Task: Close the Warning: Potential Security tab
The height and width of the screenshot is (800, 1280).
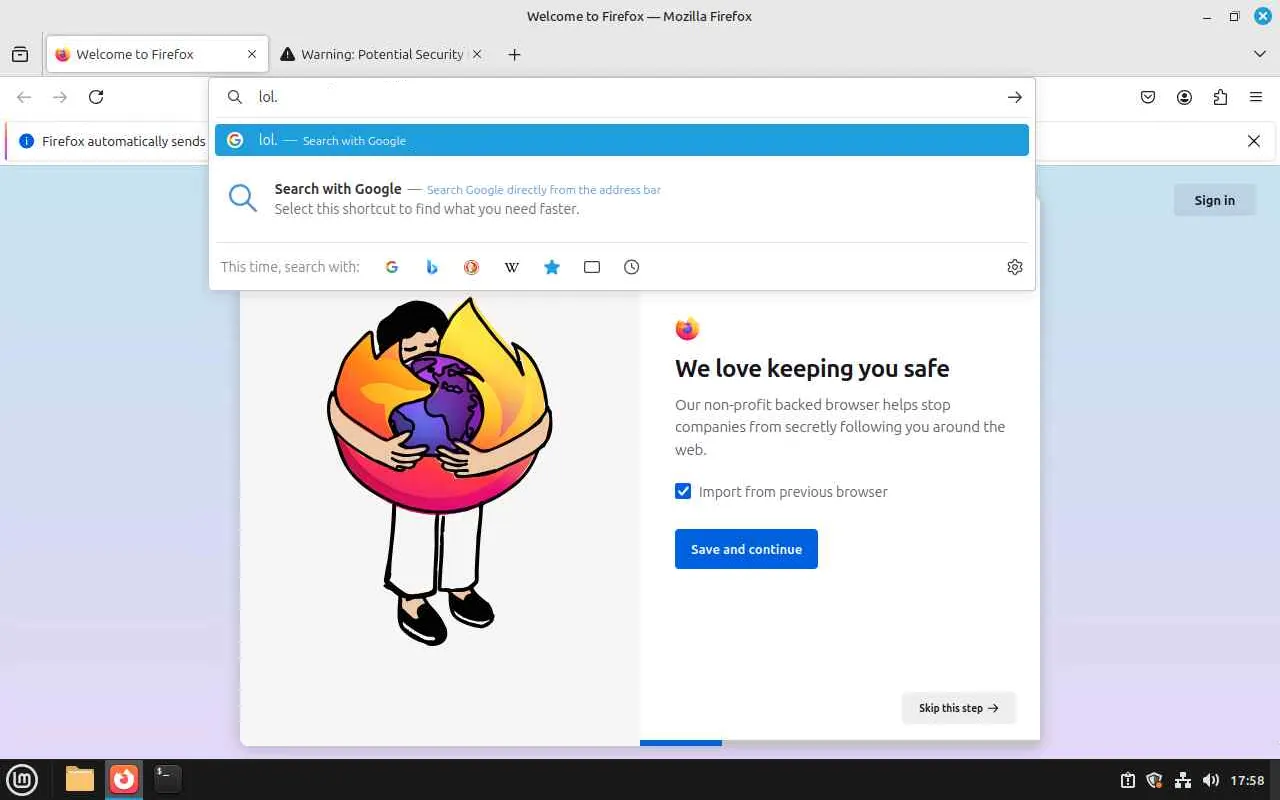Action: point(477,54)
